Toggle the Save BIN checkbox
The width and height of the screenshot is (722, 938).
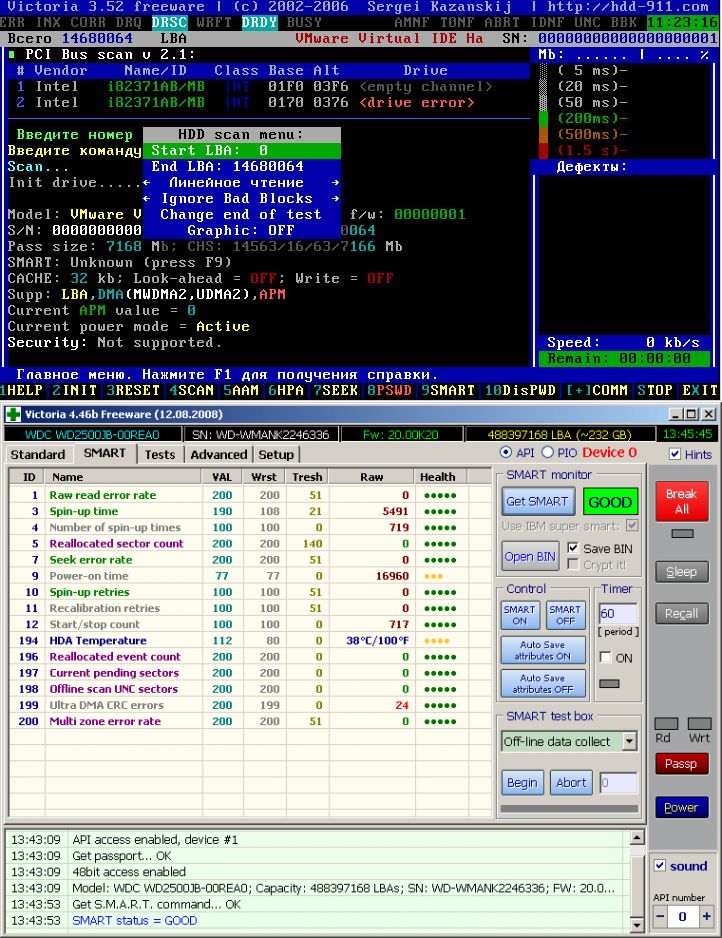click(573, 548)
